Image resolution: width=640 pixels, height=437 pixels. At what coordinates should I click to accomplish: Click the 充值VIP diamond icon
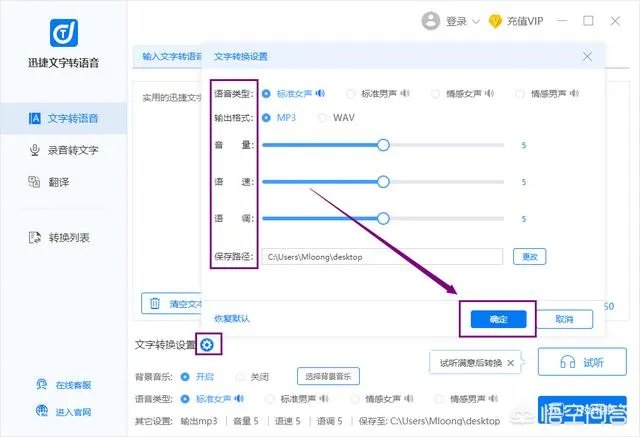tap(495, 21)
